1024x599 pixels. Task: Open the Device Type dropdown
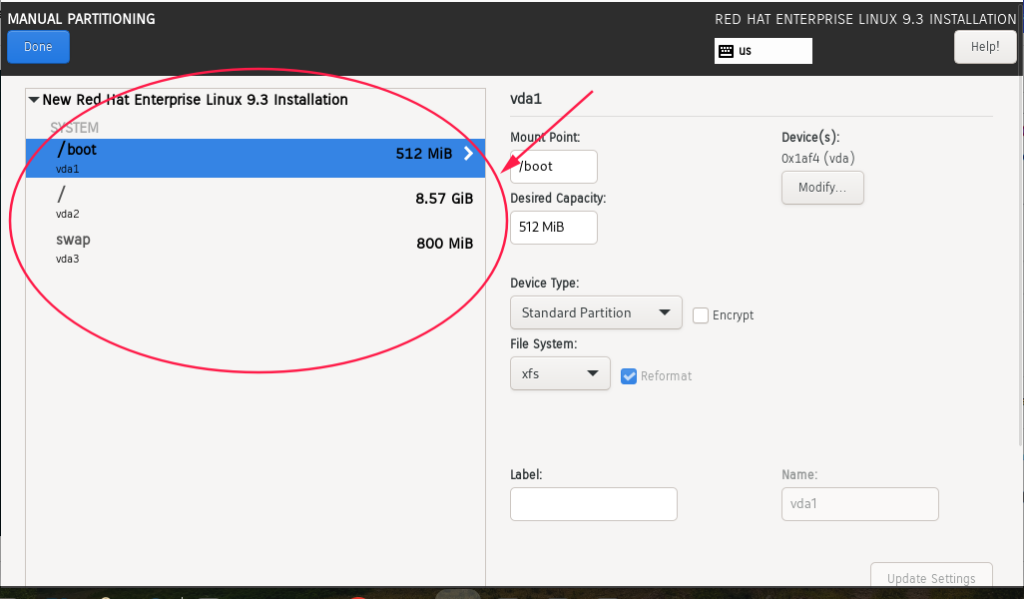pos(595,312)
